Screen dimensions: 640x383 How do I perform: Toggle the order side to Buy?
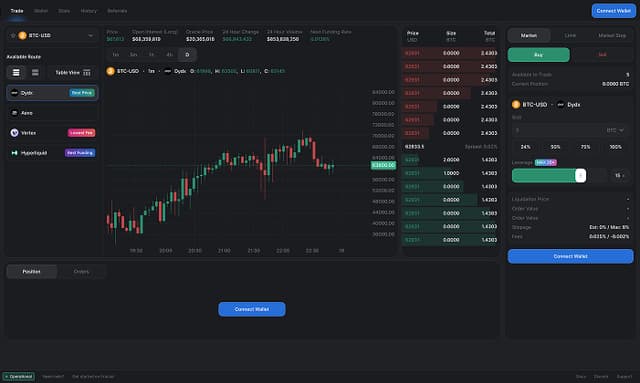coord(538,55)
